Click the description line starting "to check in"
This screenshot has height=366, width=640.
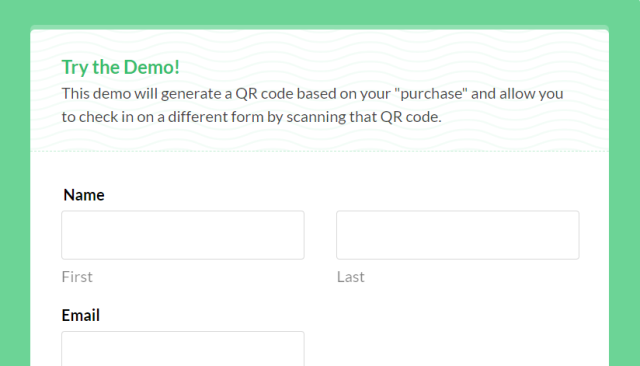[251, 117]
